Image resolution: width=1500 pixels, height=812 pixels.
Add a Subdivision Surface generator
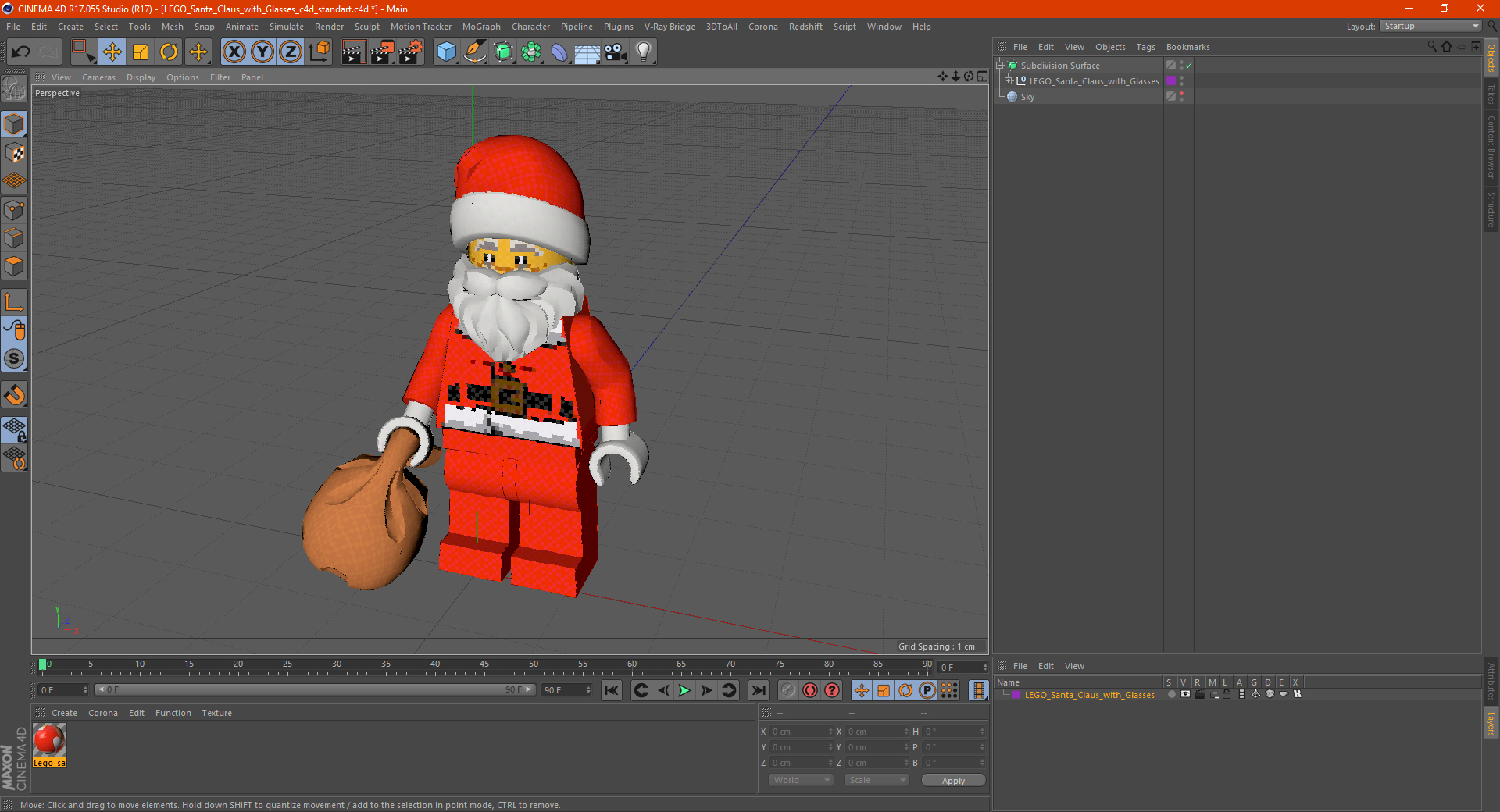[x=504, y=52]
